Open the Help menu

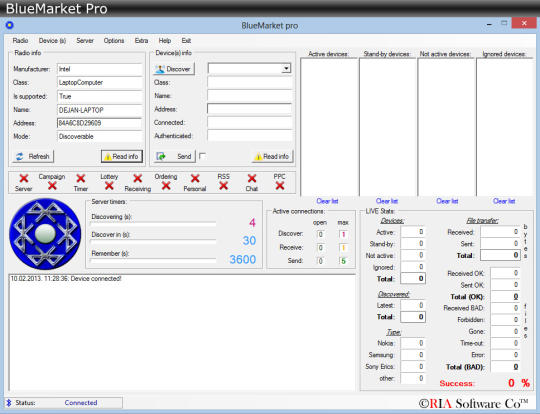click(165, 41)
